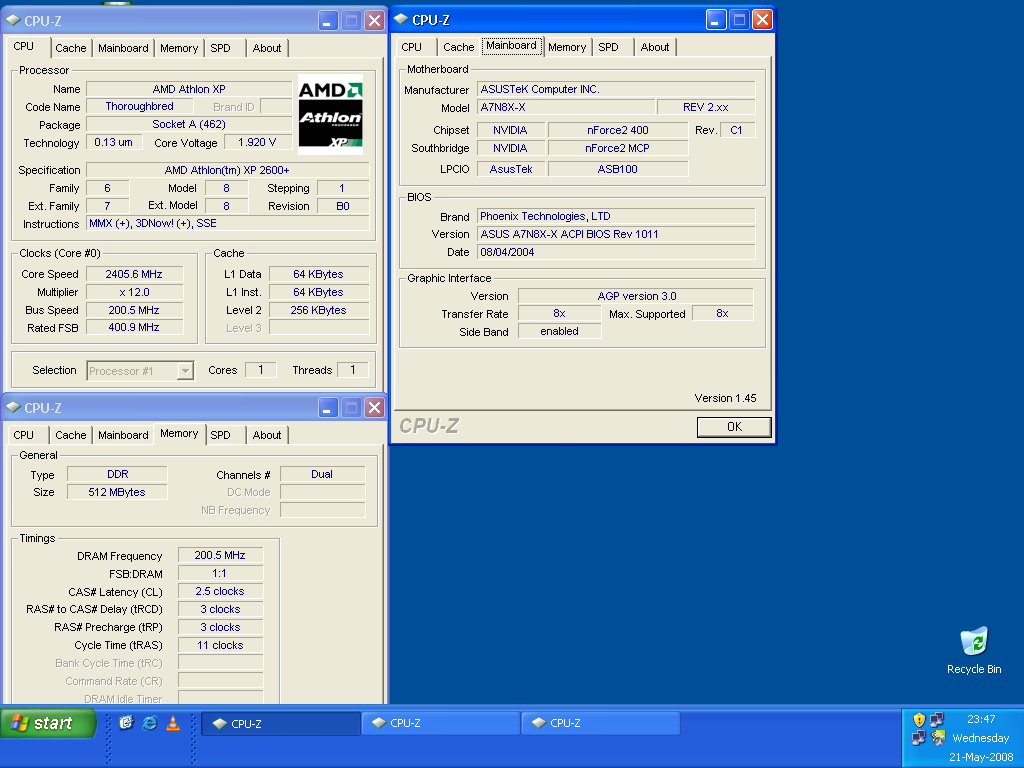Click the 'Thoroughbred' code name value

[x=140, y=106]
